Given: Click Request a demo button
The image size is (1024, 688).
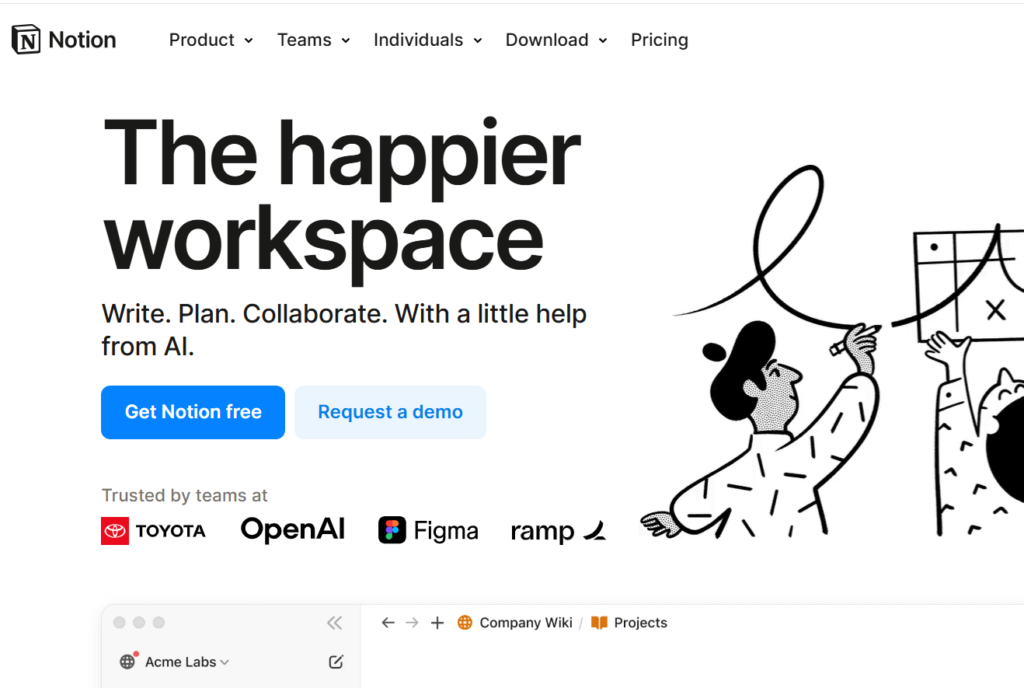Looking at the screenshot, I should tap(390, 412).
